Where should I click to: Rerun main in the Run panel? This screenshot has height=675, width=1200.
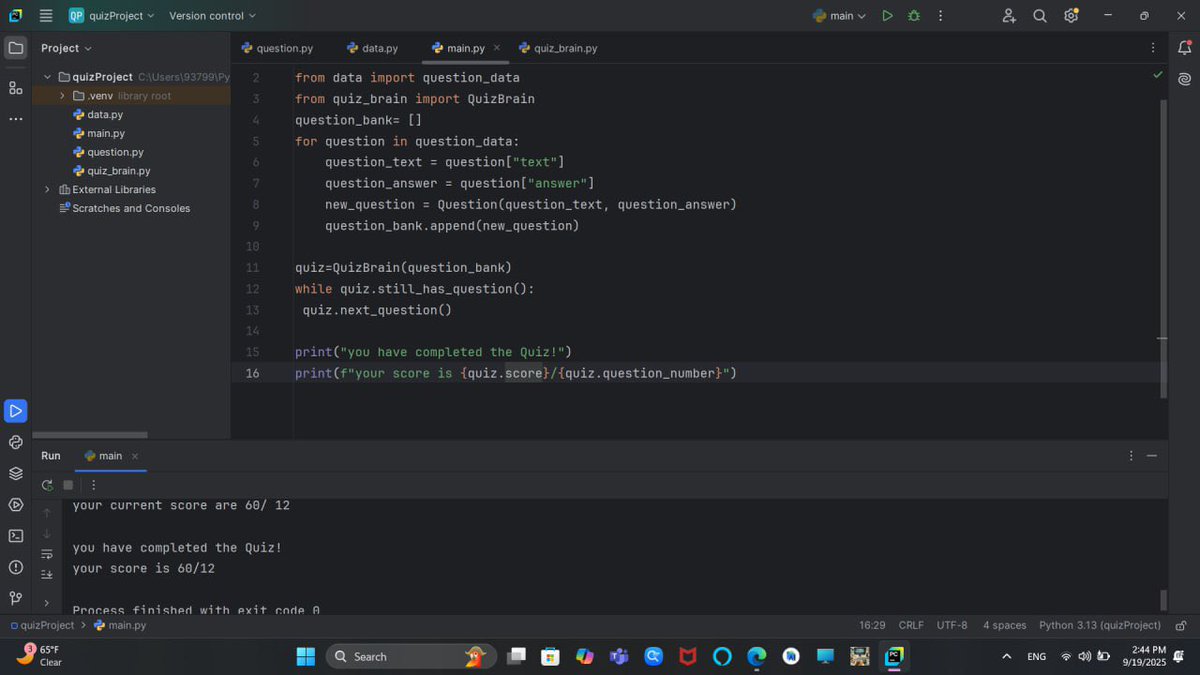pos(47,485)
